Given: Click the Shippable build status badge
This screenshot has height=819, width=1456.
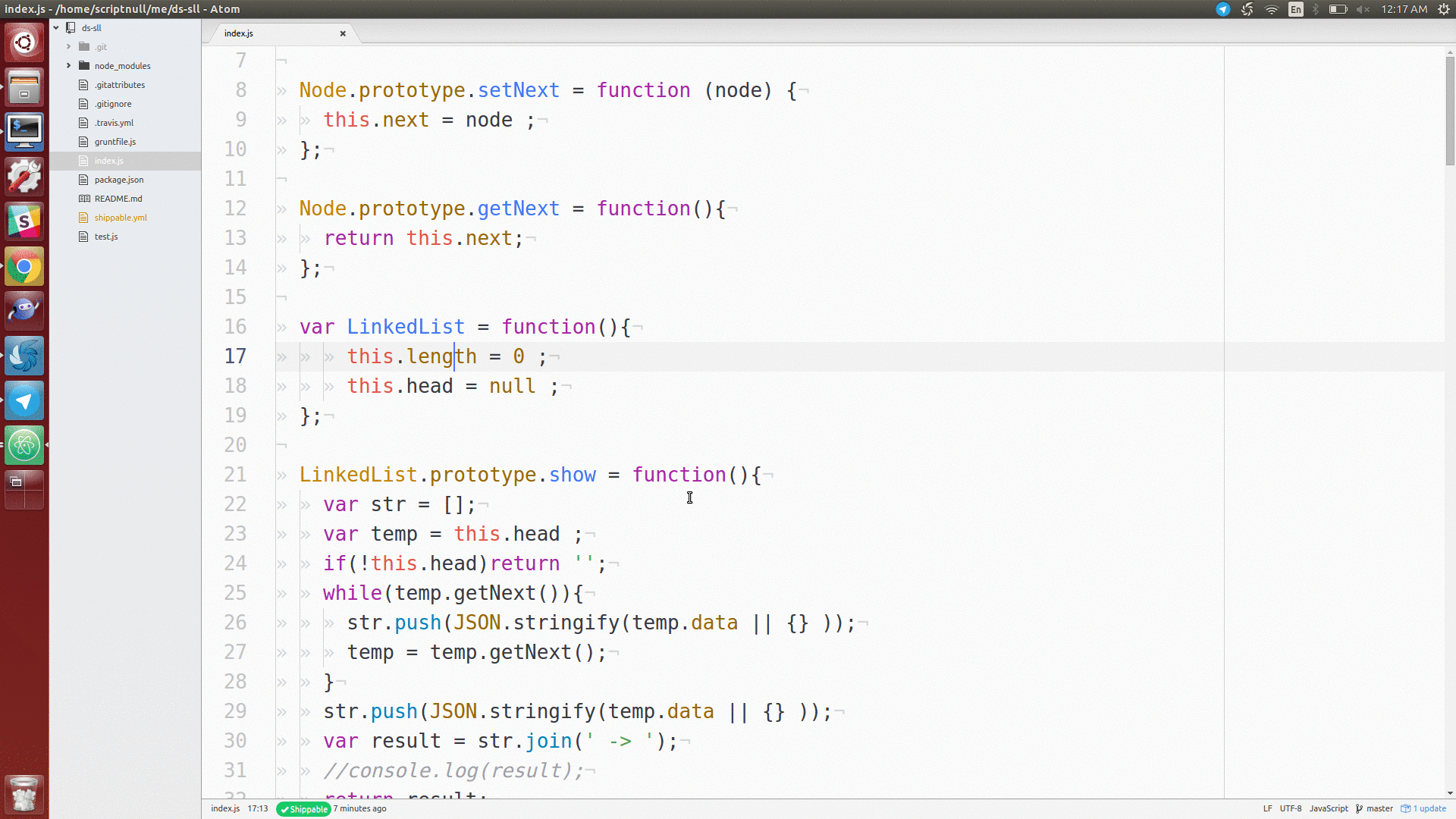Looking at the screenshot, I should click(x=303, y=809).
